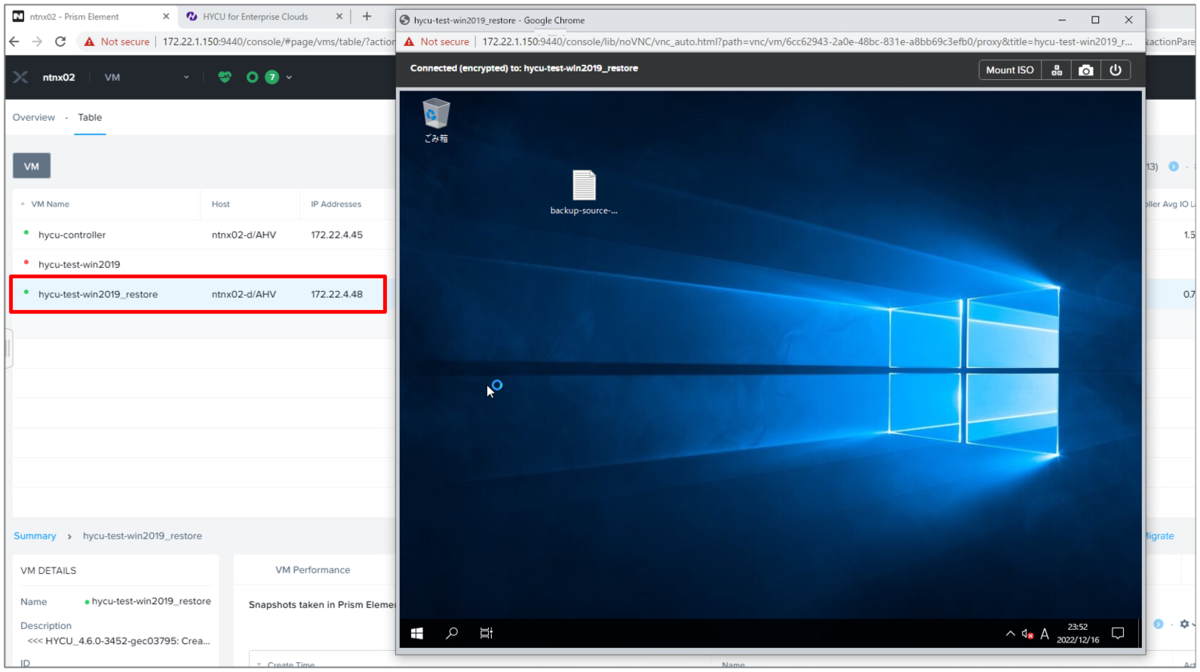Click Not secure warning in VNC window
1200x672 pixels.
coord(436,42)
